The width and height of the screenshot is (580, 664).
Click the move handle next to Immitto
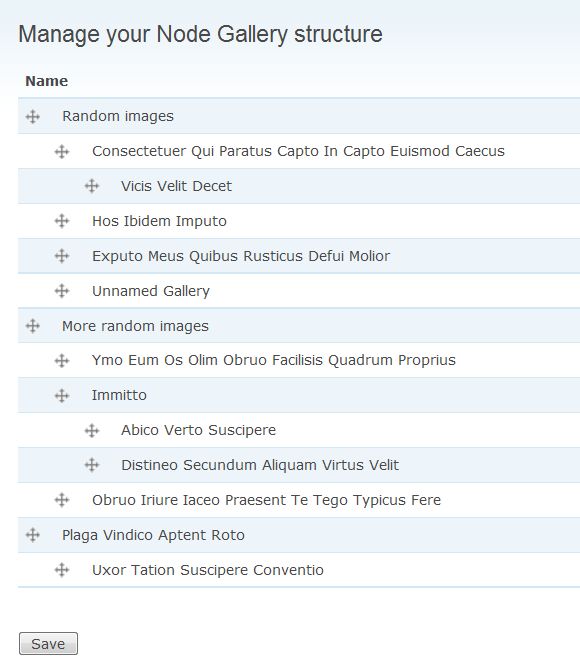click(62, 396)
